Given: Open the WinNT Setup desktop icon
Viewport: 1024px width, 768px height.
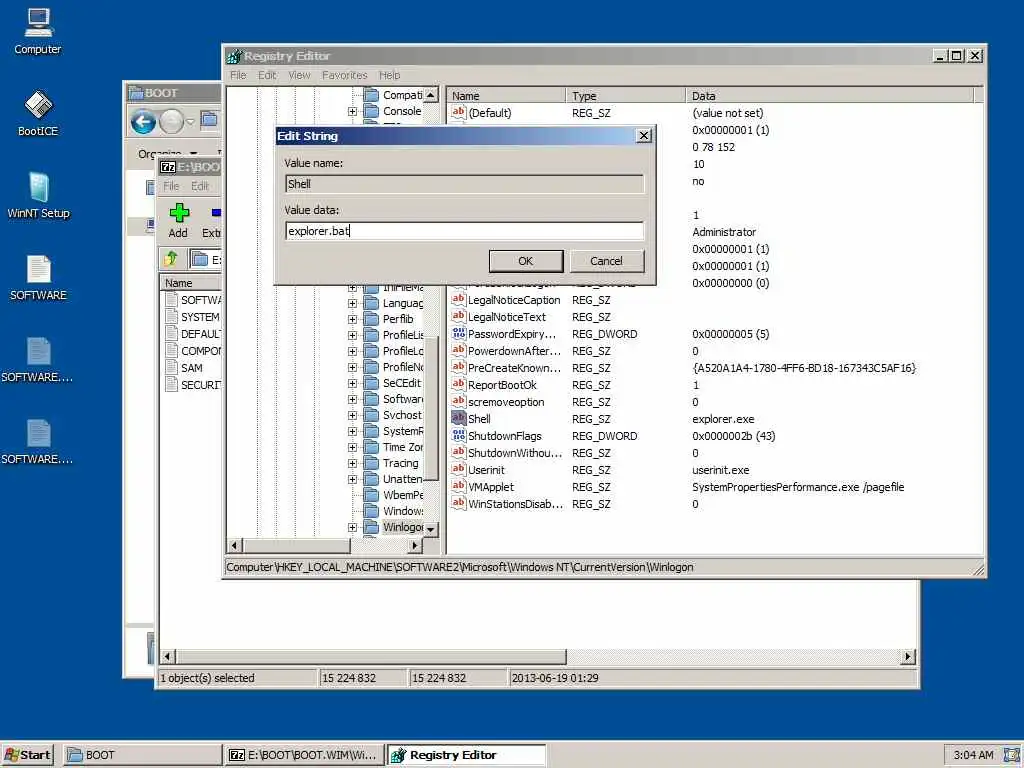Looking at the screenshot, I should click(38, 195).
